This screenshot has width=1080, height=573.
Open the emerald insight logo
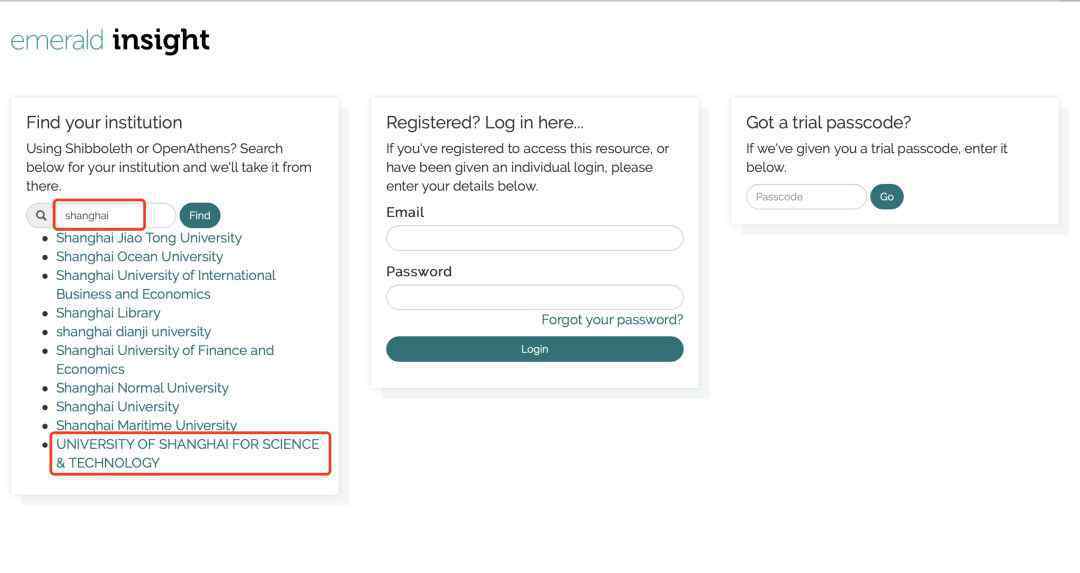point(110,41)
